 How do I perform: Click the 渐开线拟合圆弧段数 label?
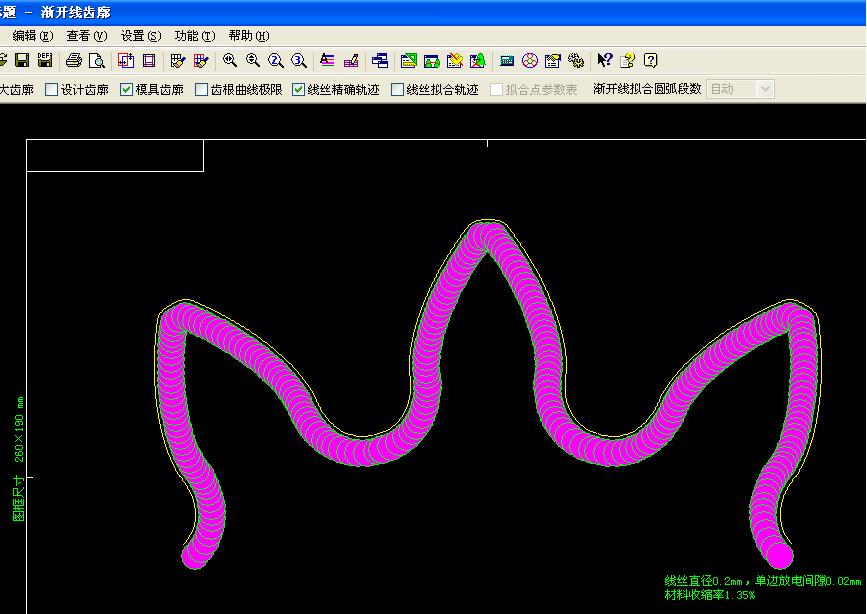pyautogui.click(x=647, y=89)
